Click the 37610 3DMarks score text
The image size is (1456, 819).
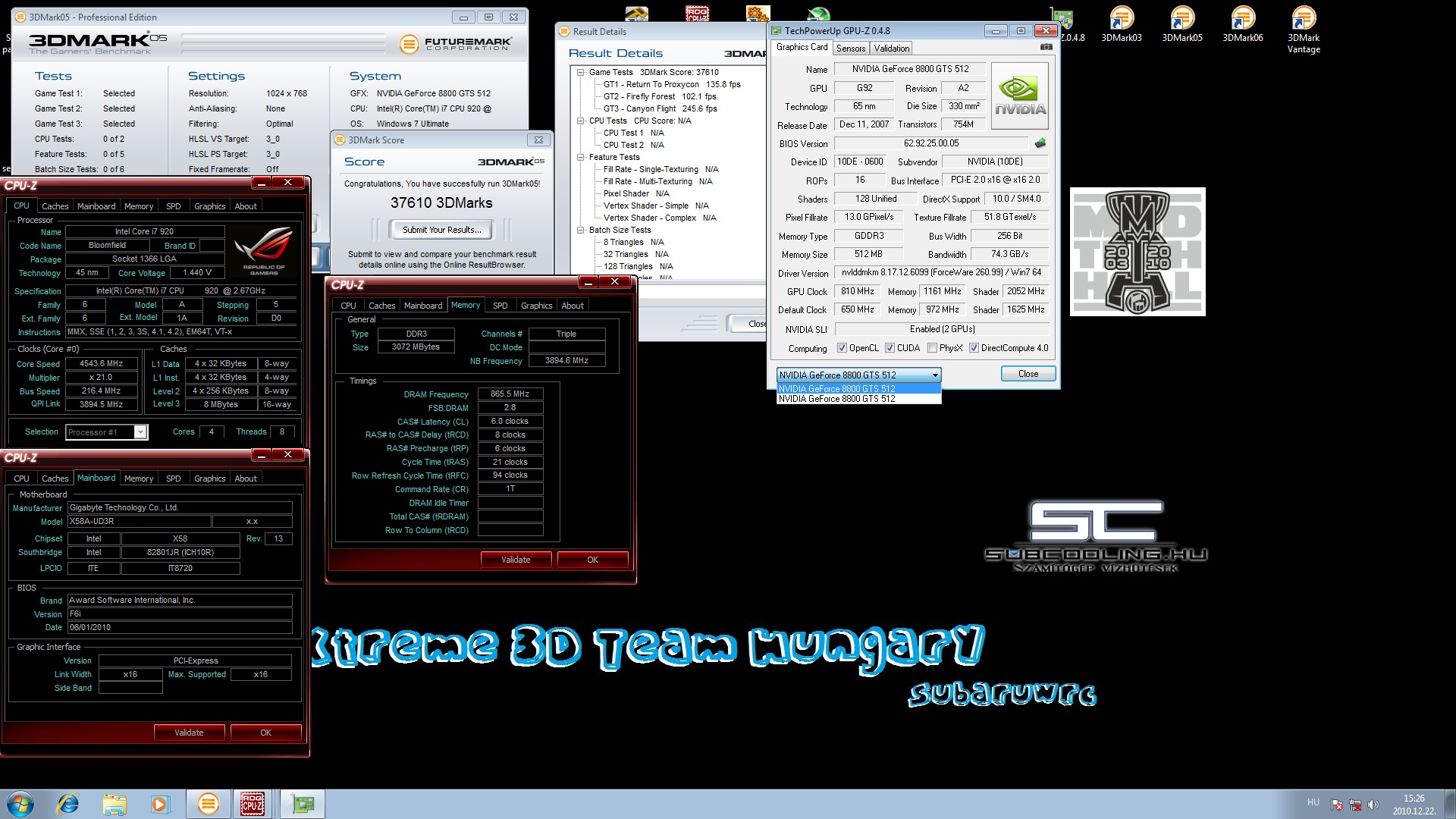[x=441, y=203]
